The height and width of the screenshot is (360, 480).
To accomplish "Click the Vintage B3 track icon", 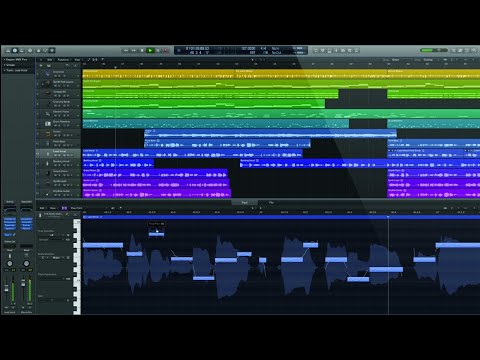I will click(x=48, y=93).
